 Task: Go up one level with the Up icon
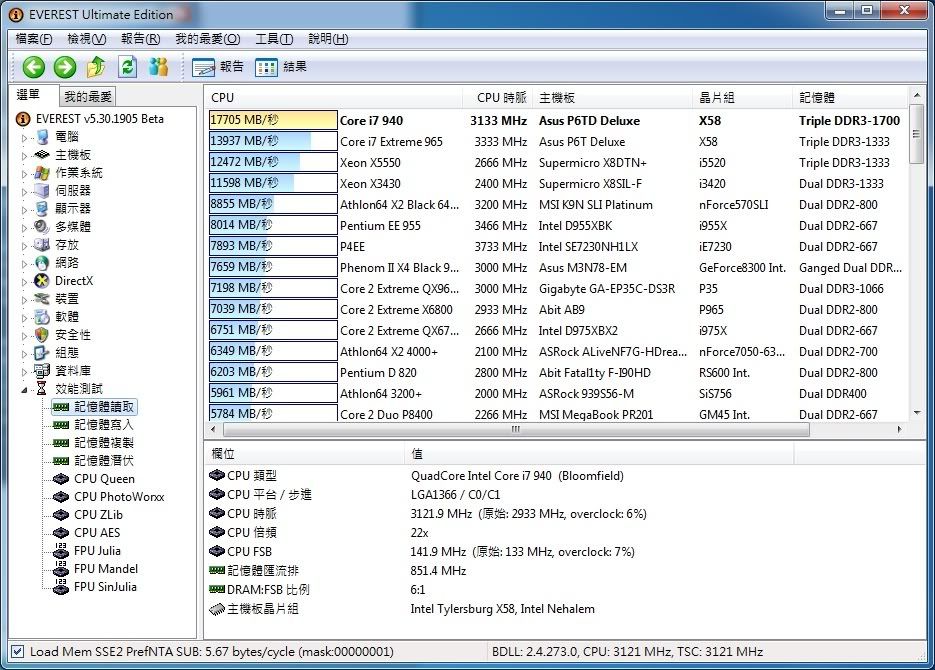point(96,67)
